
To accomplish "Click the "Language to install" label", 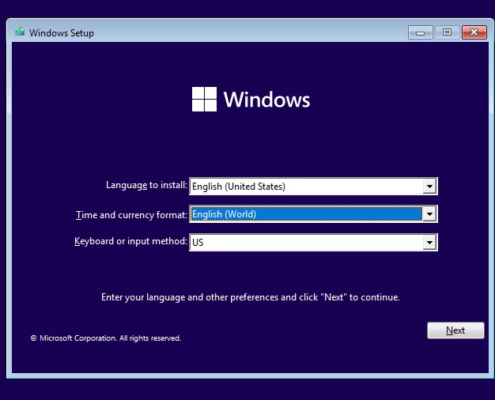I will tap(147, 185).
